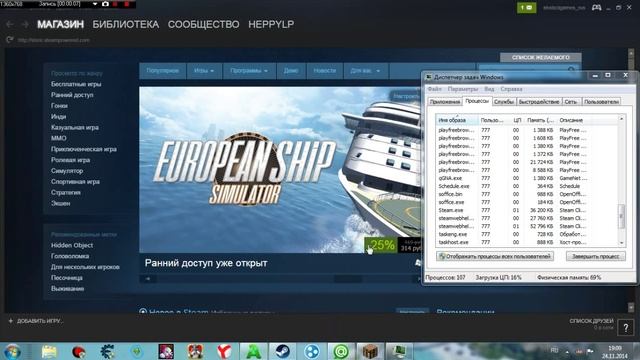Open the Steam help question mark

tap(625, 327)
